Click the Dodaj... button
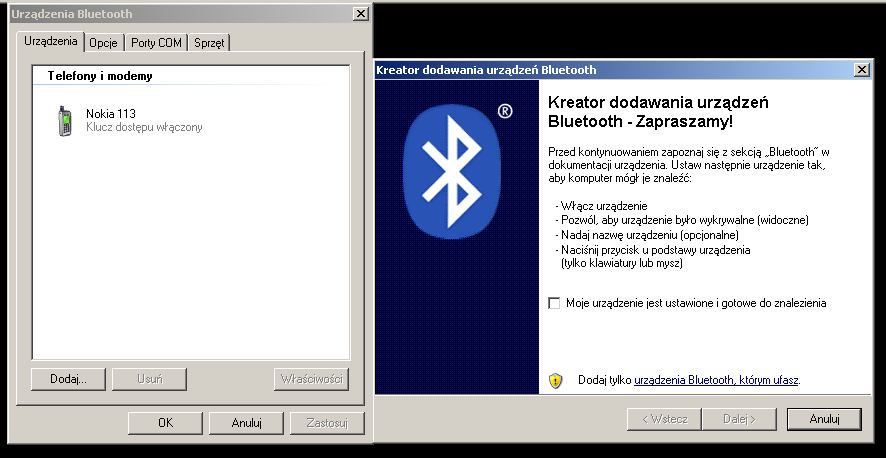The width and height of the screenshot is (886, 458). click(x=68, y=379)
